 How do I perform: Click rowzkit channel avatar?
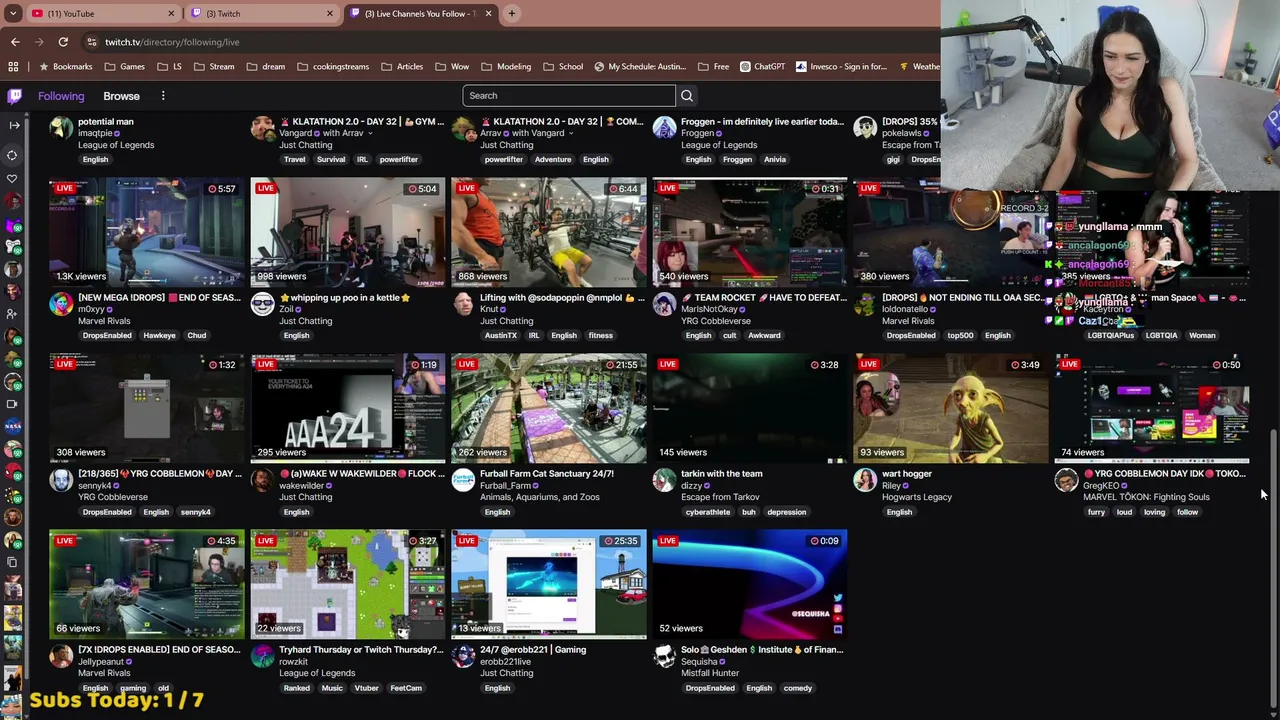click(263, 656)
